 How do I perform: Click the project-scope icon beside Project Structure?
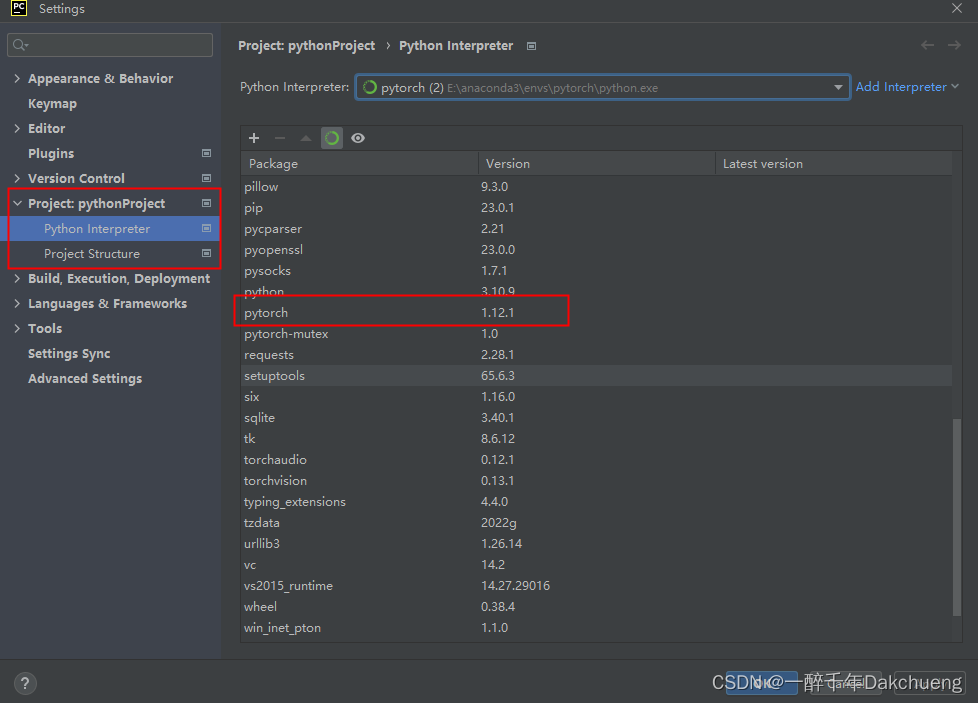tap(206, 253)
